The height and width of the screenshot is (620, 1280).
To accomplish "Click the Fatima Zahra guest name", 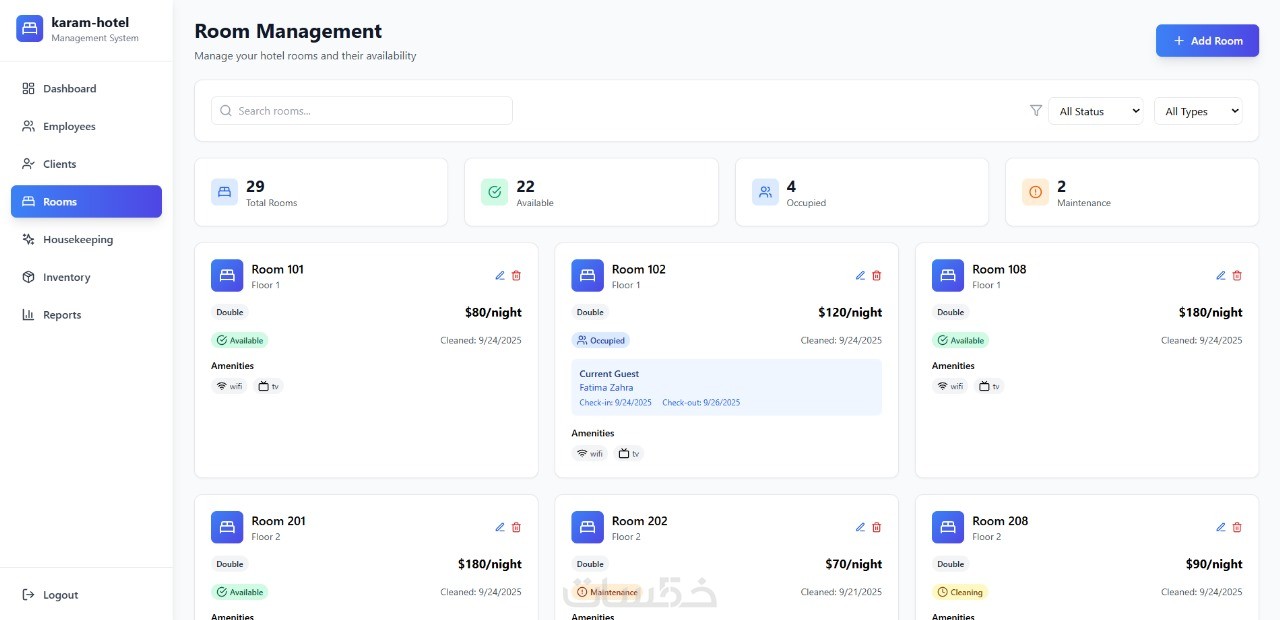I will pos(606,388).
